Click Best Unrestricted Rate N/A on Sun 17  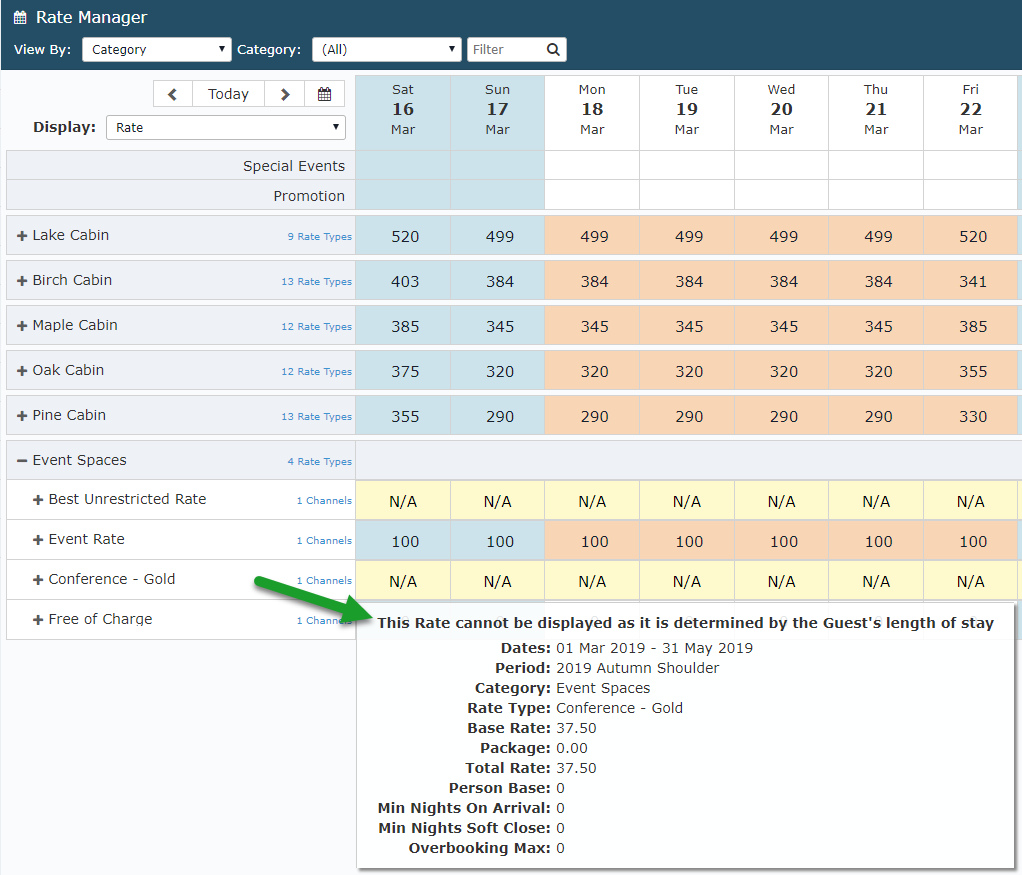(x=497, y=501)
